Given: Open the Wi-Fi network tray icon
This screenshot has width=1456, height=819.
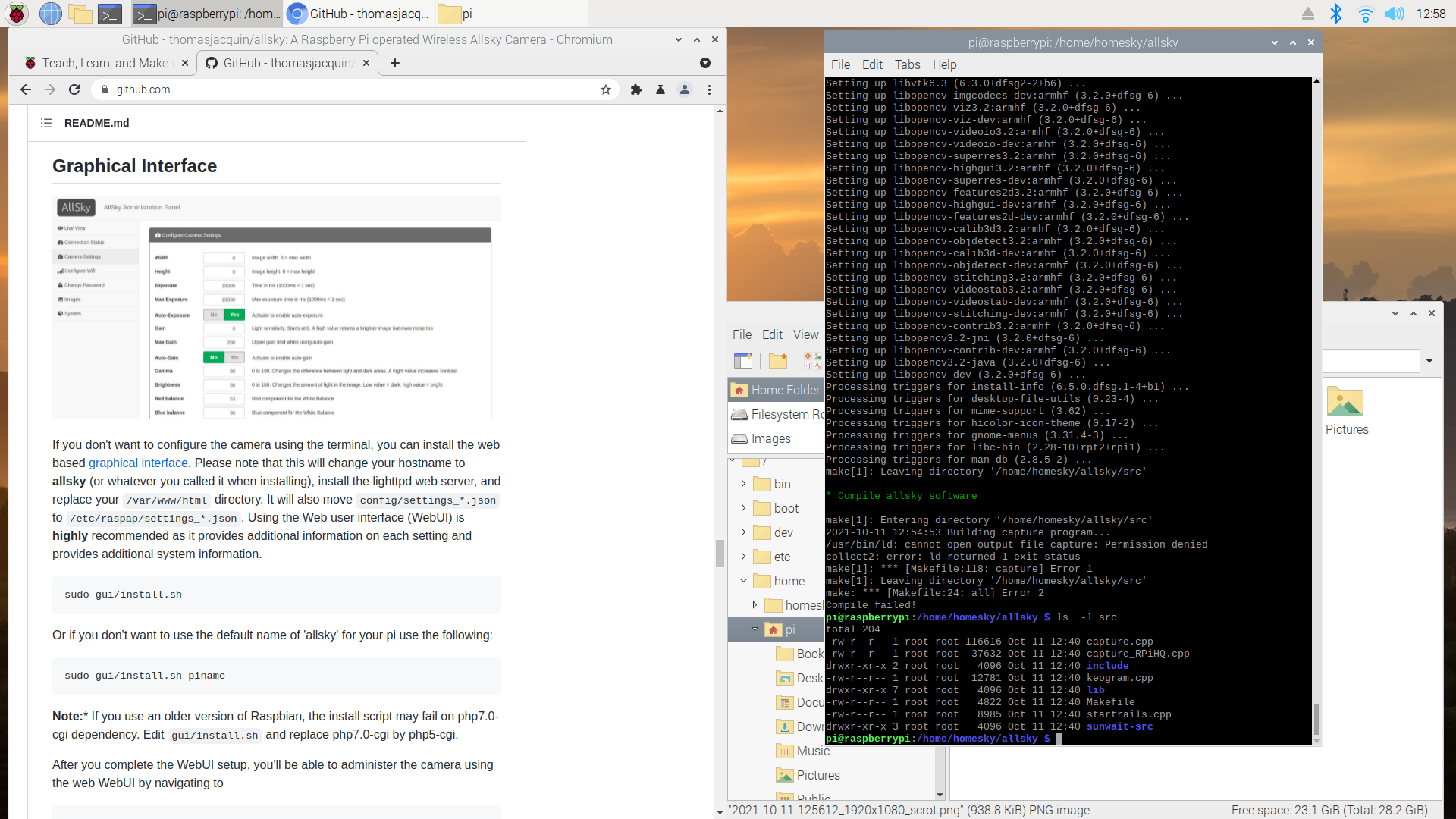Looking at the screenshot, I should (x=1365, y=13).
